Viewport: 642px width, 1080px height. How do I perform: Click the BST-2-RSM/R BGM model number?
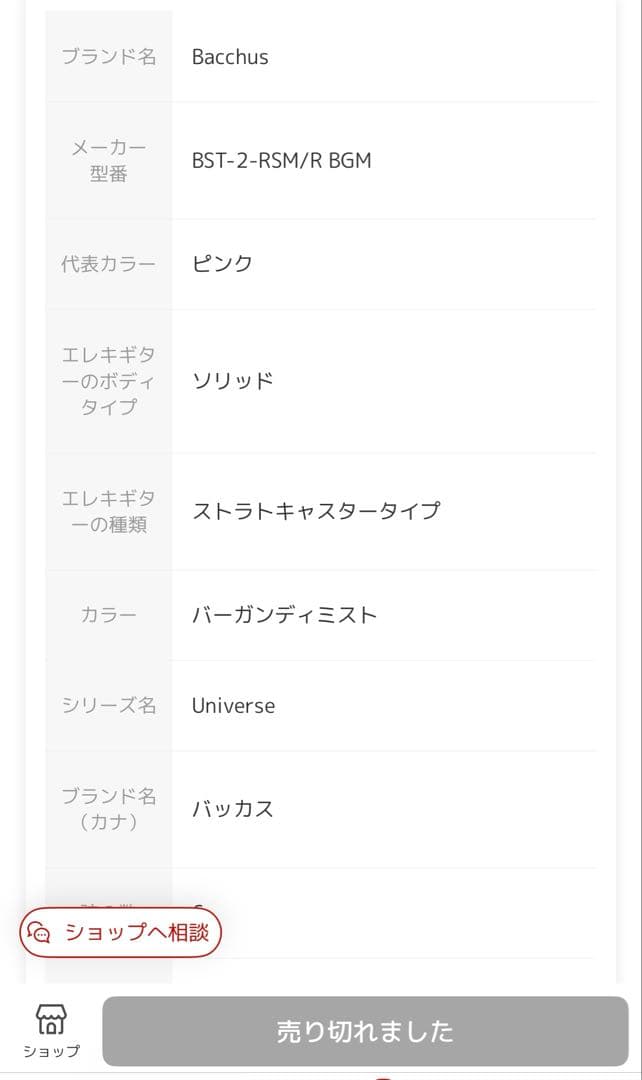281,160
